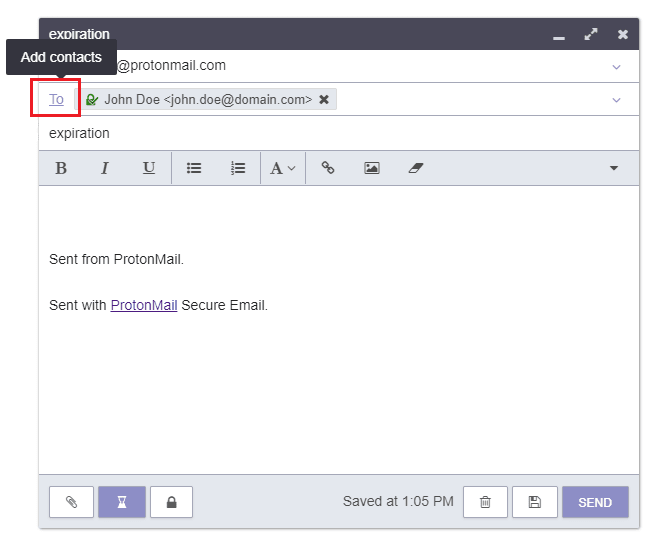Insert a numbered list
The width and height of the screenshot is (648, 538).
(238, 168)
